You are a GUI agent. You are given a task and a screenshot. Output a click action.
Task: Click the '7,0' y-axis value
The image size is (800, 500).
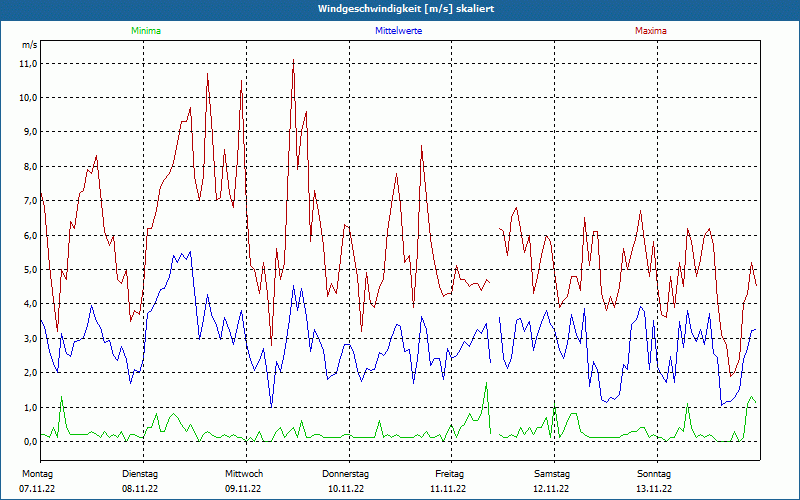pyautogui.click(x=29, y=201)
